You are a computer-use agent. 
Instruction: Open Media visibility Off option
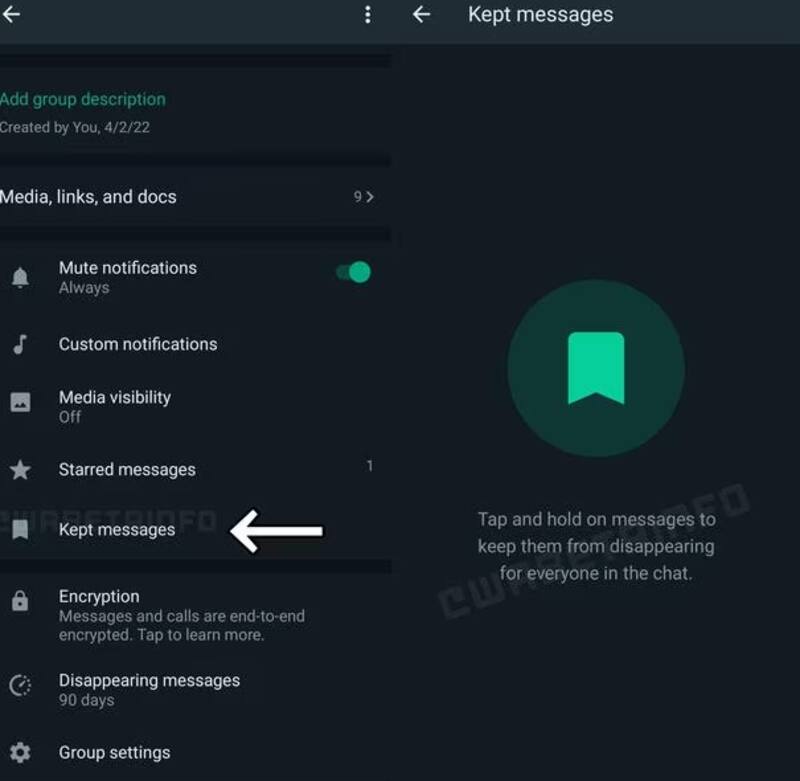pyautogui.click(x=114, y=406)
